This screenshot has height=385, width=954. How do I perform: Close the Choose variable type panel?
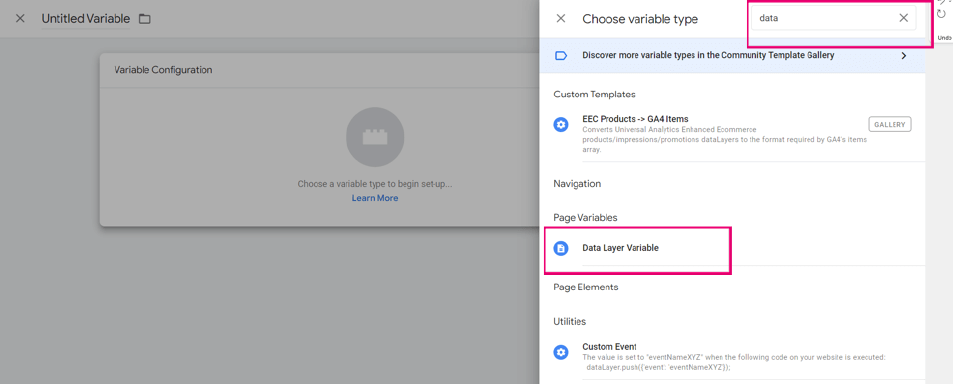(x=561, y=19)
